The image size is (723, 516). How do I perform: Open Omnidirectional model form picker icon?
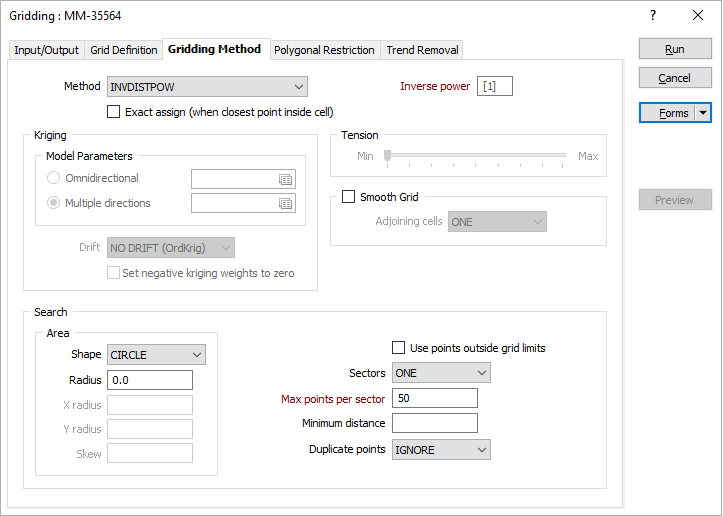click(x=285, y=180)
